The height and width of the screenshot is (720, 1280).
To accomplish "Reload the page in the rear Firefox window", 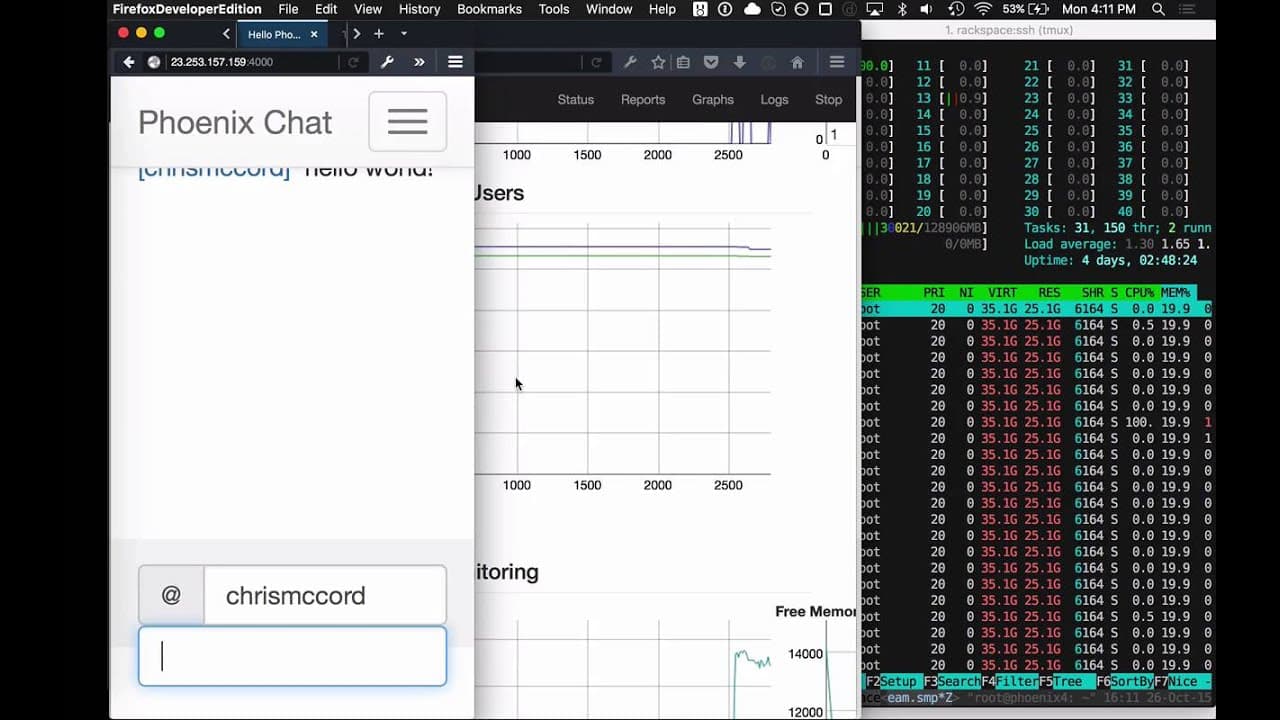I will point(596,62).
